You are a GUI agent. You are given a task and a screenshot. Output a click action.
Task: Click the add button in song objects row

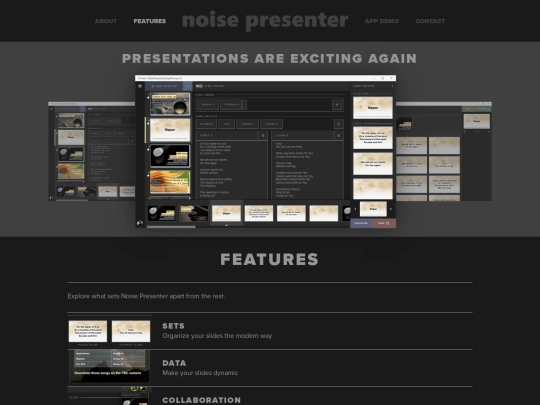[x=339, y=124]
